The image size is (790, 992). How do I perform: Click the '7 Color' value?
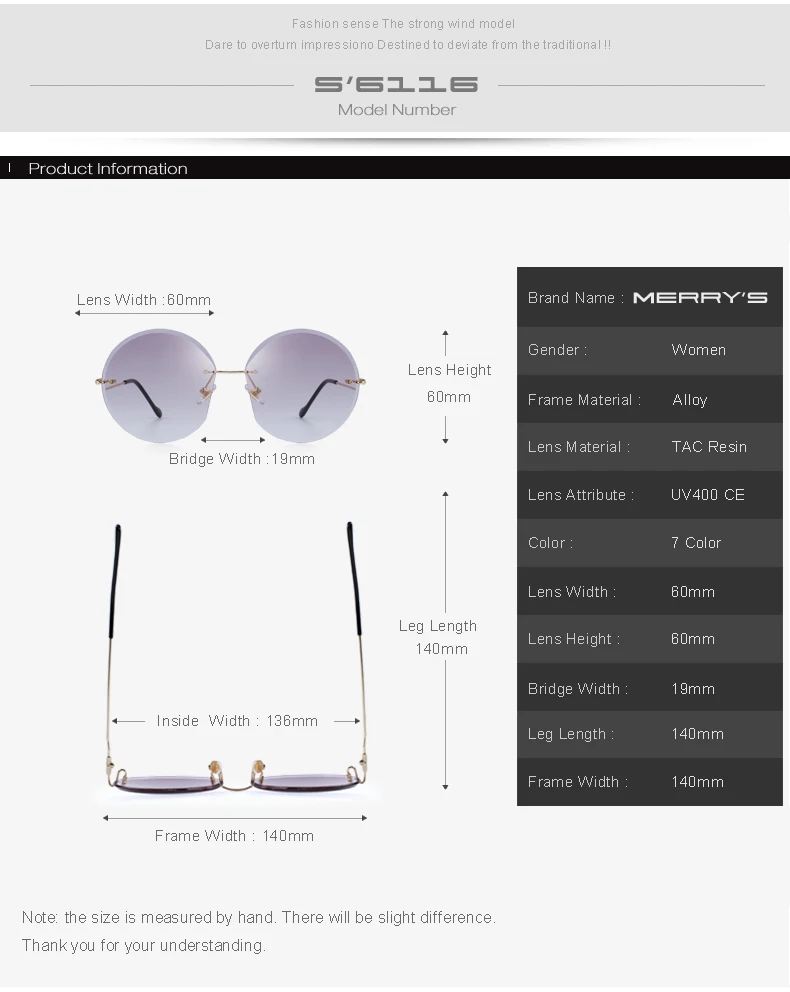(696, 543)
